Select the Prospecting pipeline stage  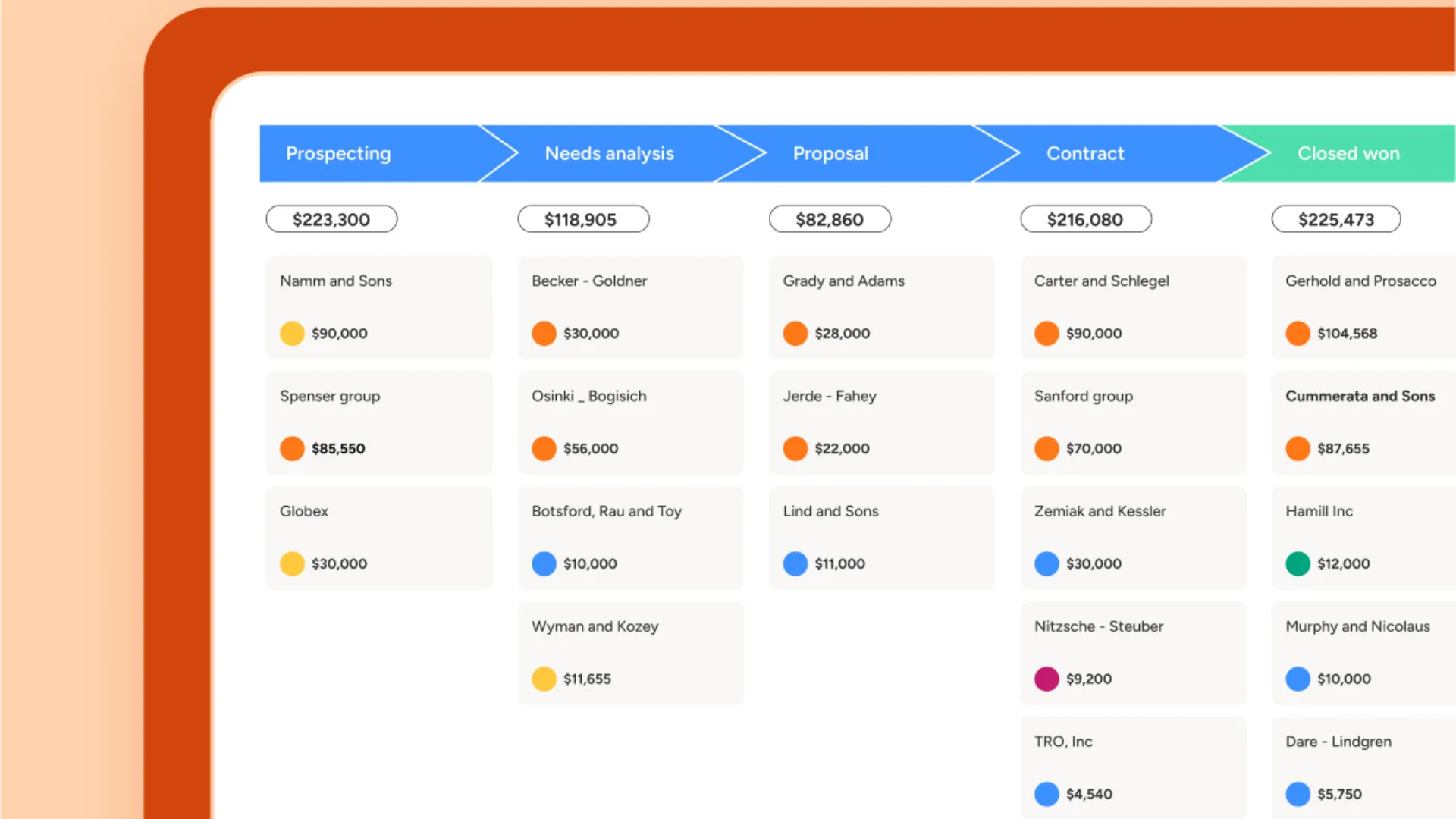point(338,153)
